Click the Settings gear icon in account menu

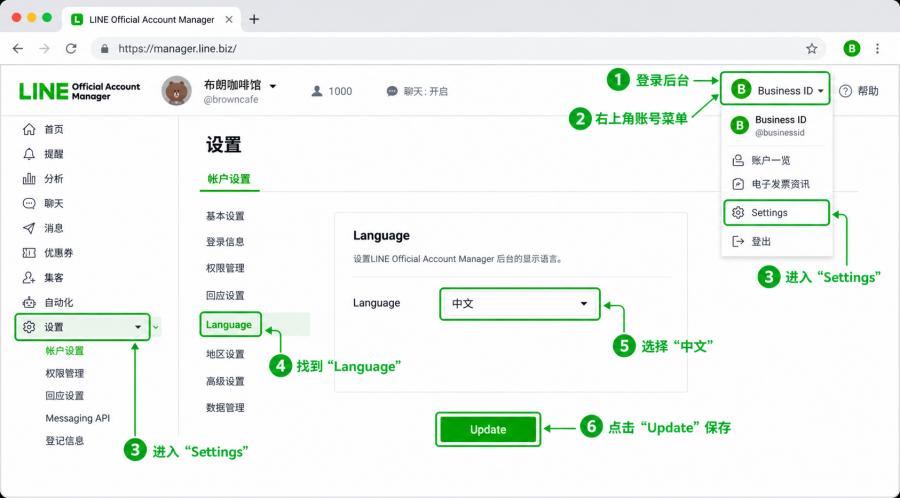pyautogui.click(x=738, y=213)
